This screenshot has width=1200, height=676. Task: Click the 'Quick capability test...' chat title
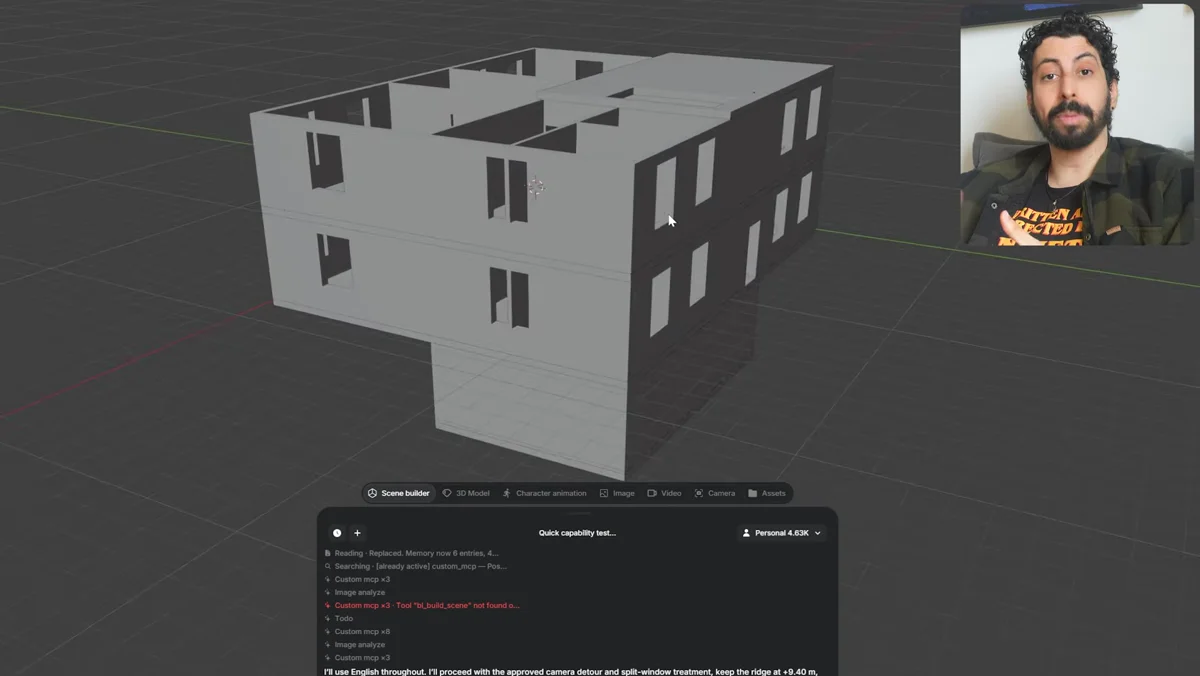click(577, 533)
